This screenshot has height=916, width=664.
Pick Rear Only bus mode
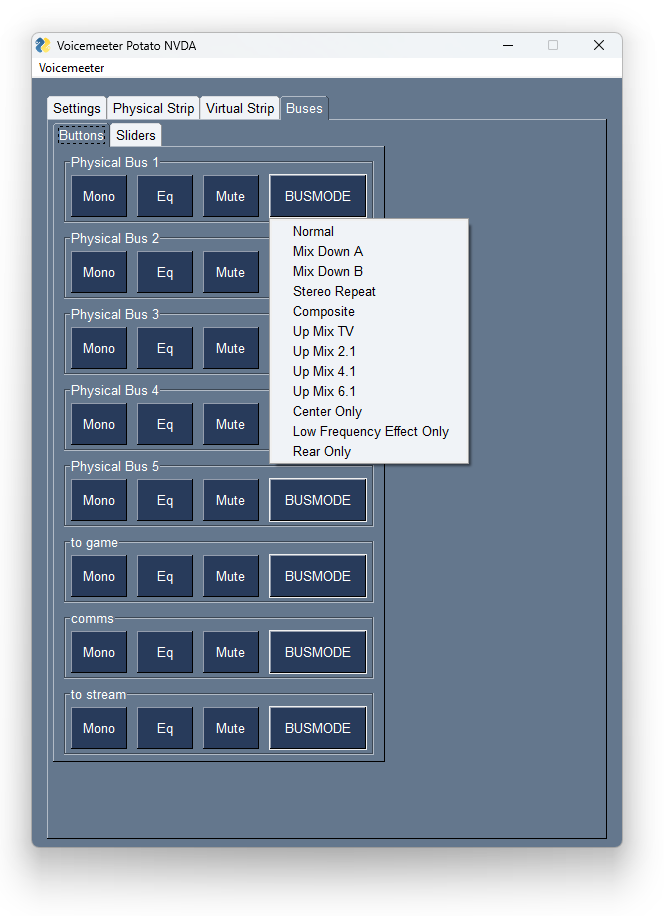click(x=321, y=451)
